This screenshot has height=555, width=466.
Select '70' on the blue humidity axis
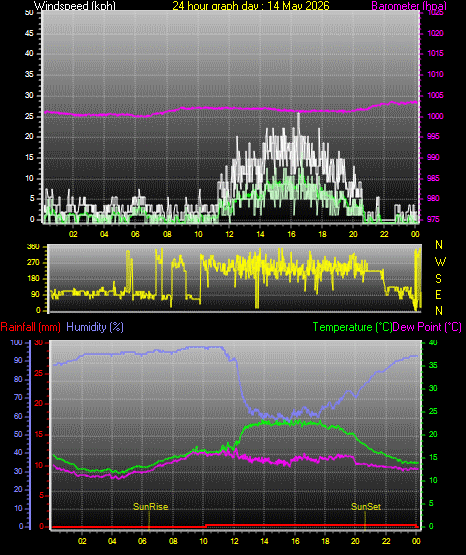pyautogui.click(x=18, y=397)
